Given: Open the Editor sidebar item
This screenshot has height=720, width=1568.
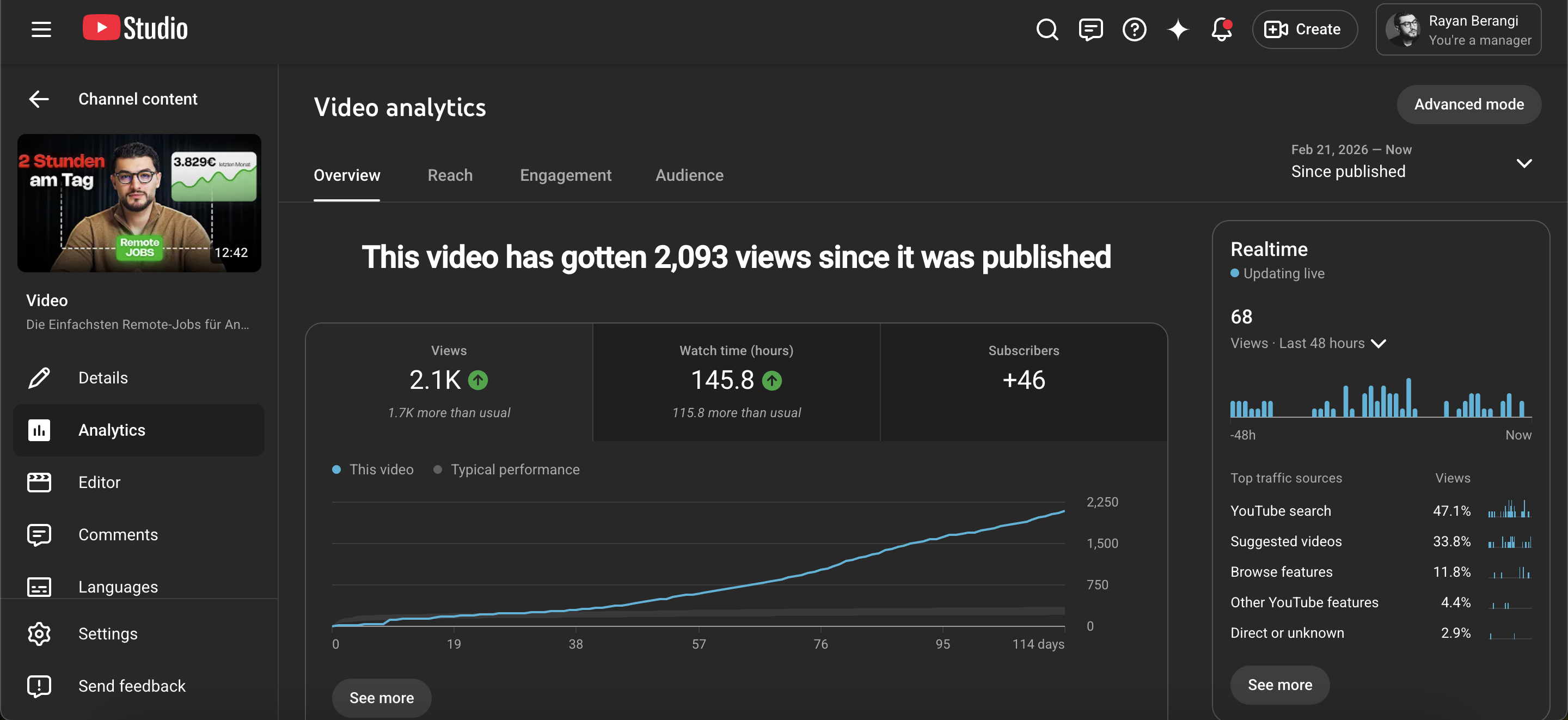Looking at the screenshot, I should (139, 483).
